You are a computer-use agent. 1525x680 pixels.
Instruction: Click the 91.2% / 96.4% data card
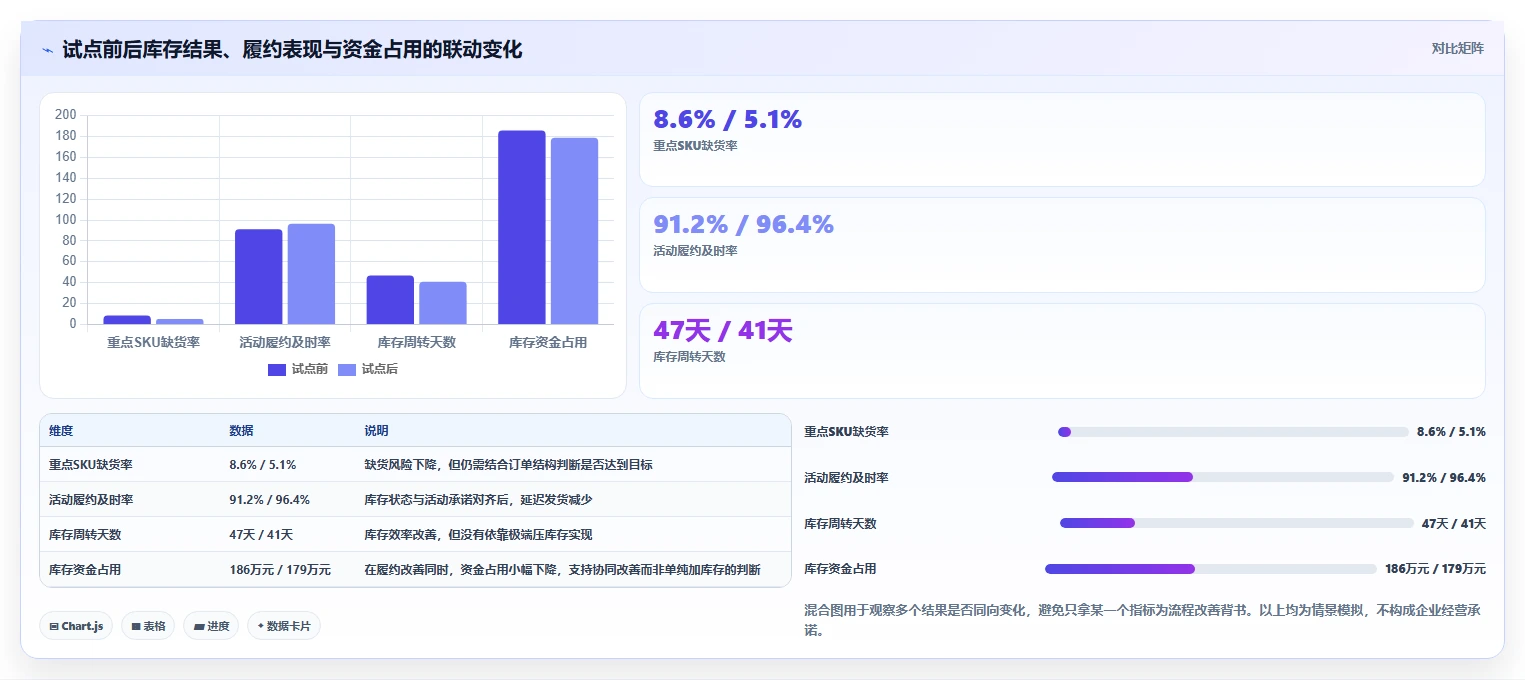[x=1062, y=245]
